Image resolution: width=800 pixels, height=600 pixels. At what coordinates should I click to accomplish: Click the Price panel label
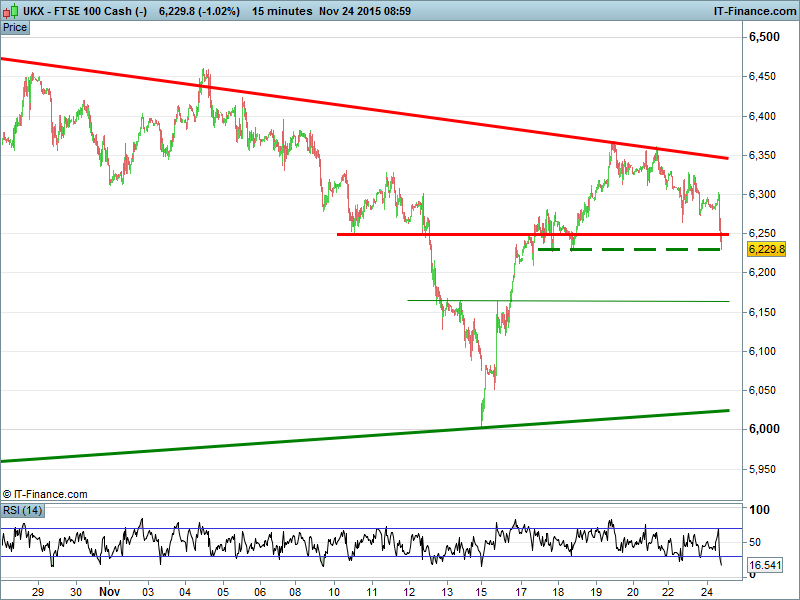15,27
